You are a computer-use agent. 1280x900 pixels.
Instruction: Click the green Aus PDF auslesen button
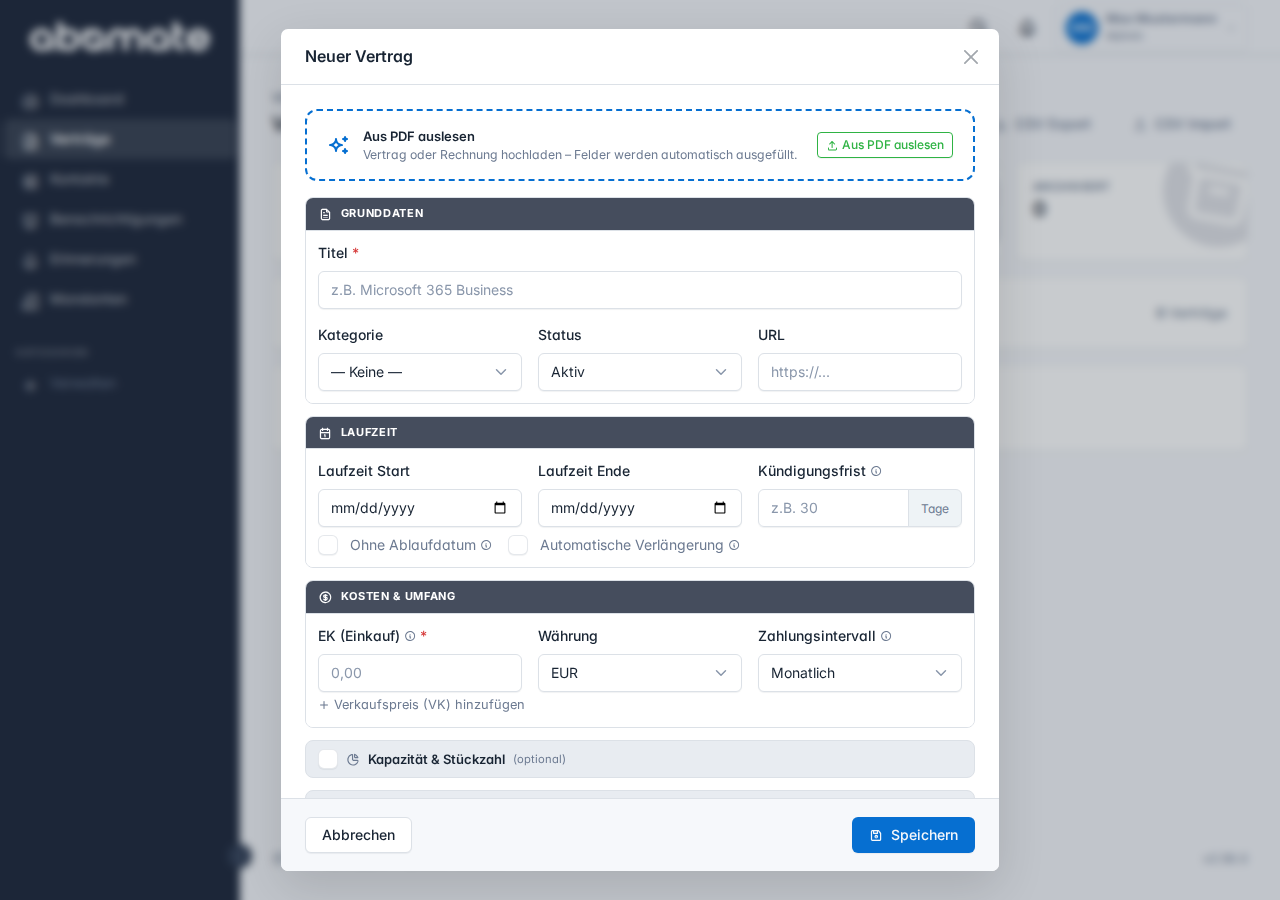point(885,145)
